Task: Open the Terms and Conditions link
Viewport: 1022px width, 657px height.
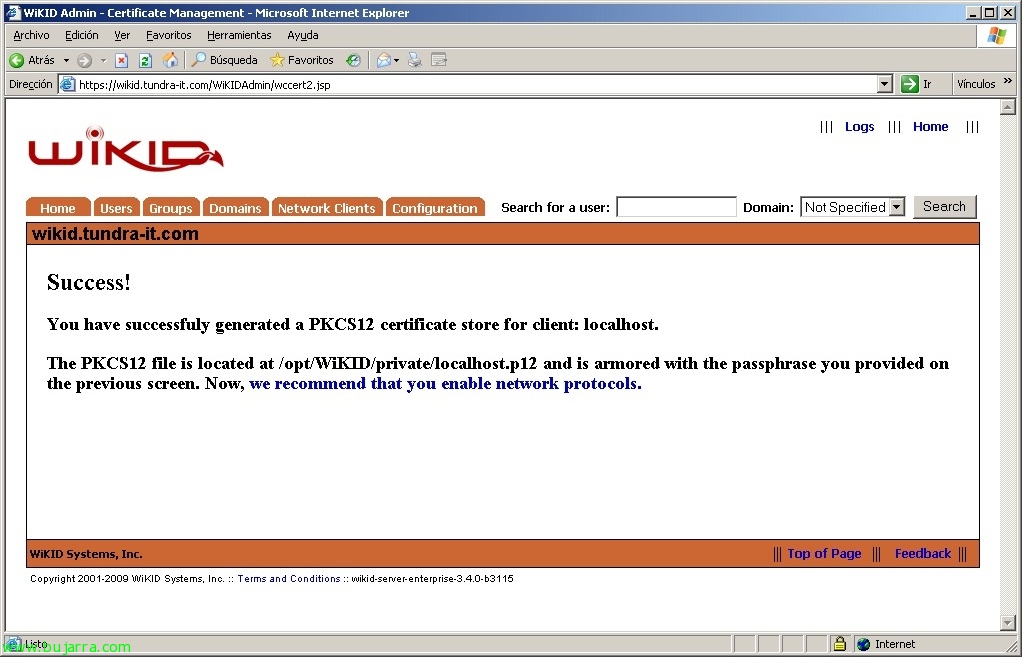Action: pyautogui.click(x=289, y=579)
